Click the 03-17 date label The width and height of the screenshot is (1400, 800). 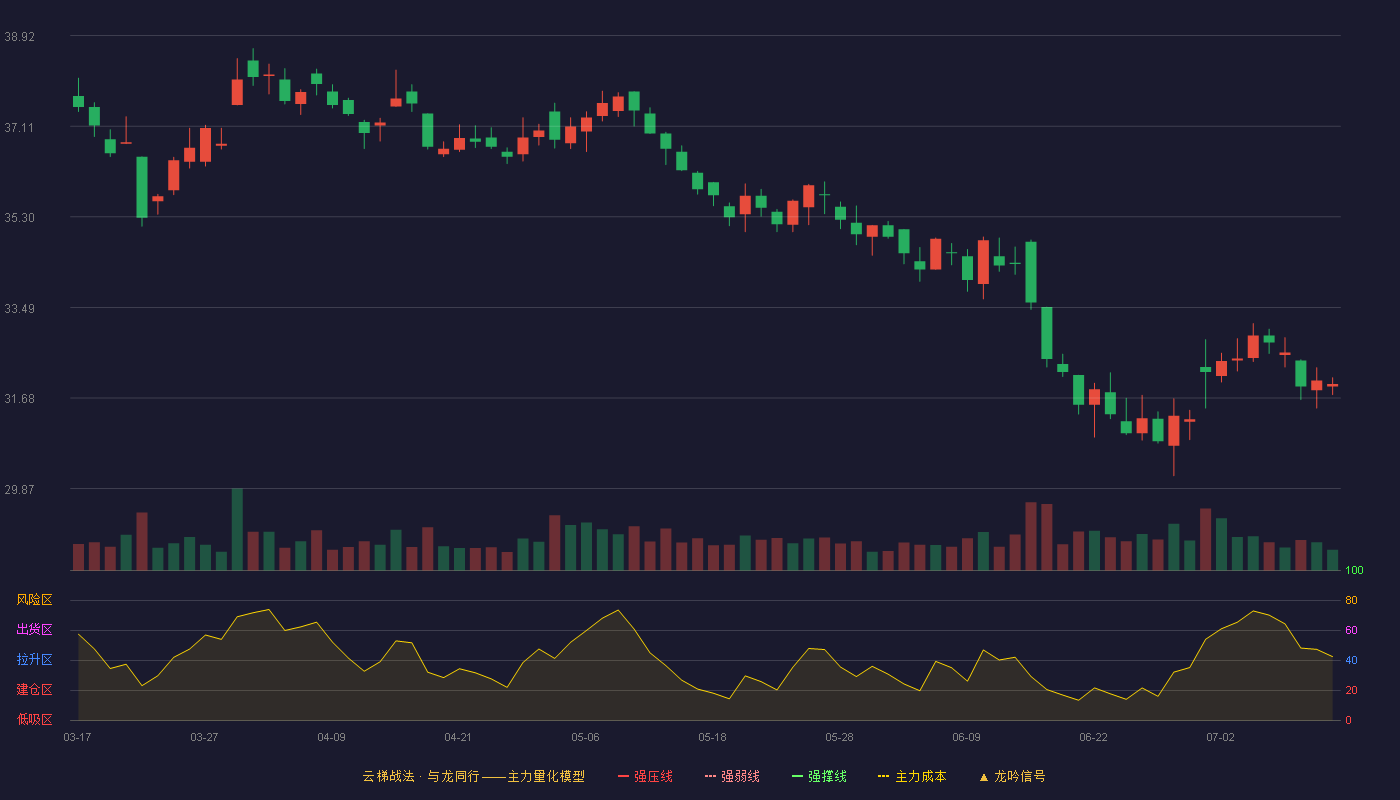point(77,737)
